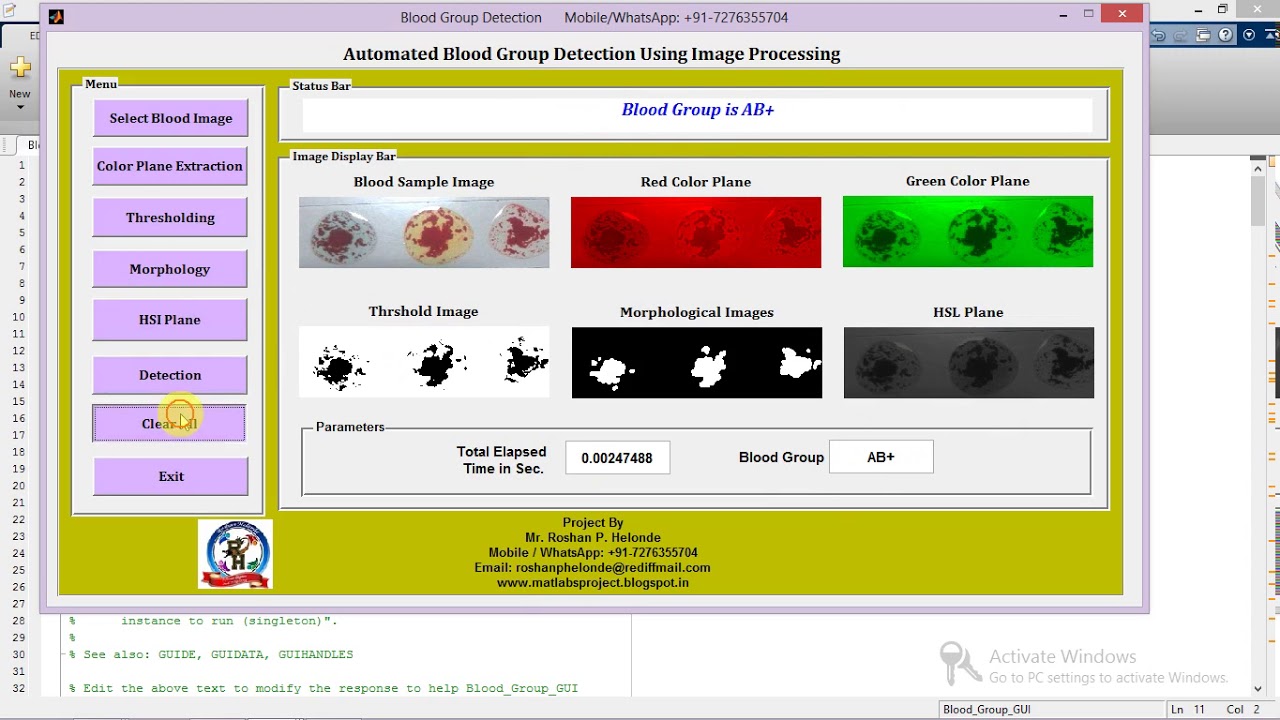Close the Blood Group Detection window
The height and width of the screenshot is (720, 1280).
point(1122,14)
